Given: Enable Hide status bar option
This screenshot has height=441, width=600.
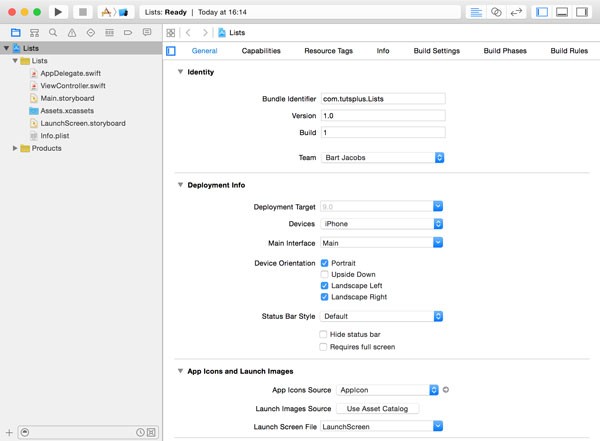Looking at the screenshot, I should point(323,334).
